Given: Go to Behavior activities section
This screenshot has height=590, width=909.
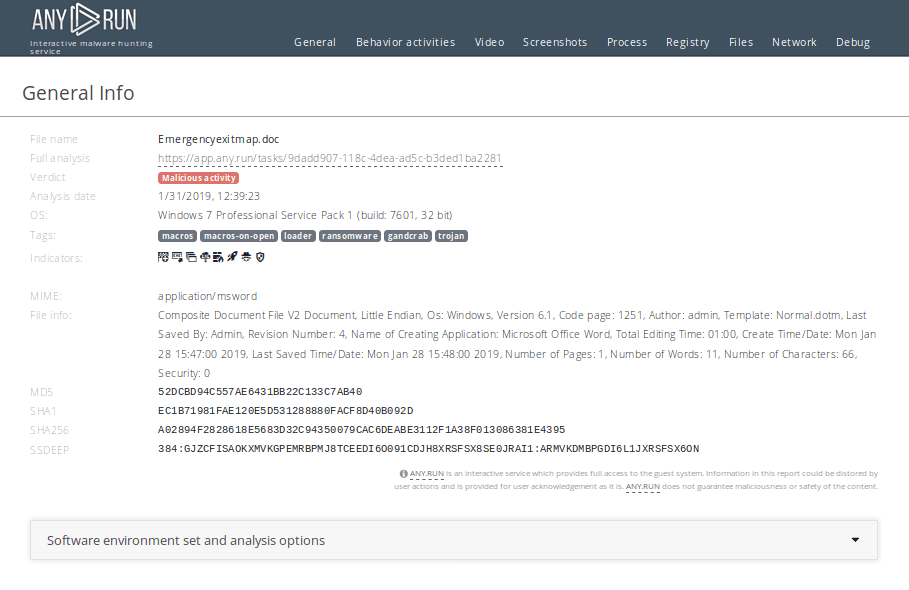Looking at the screenshot, I should (405, 42).
